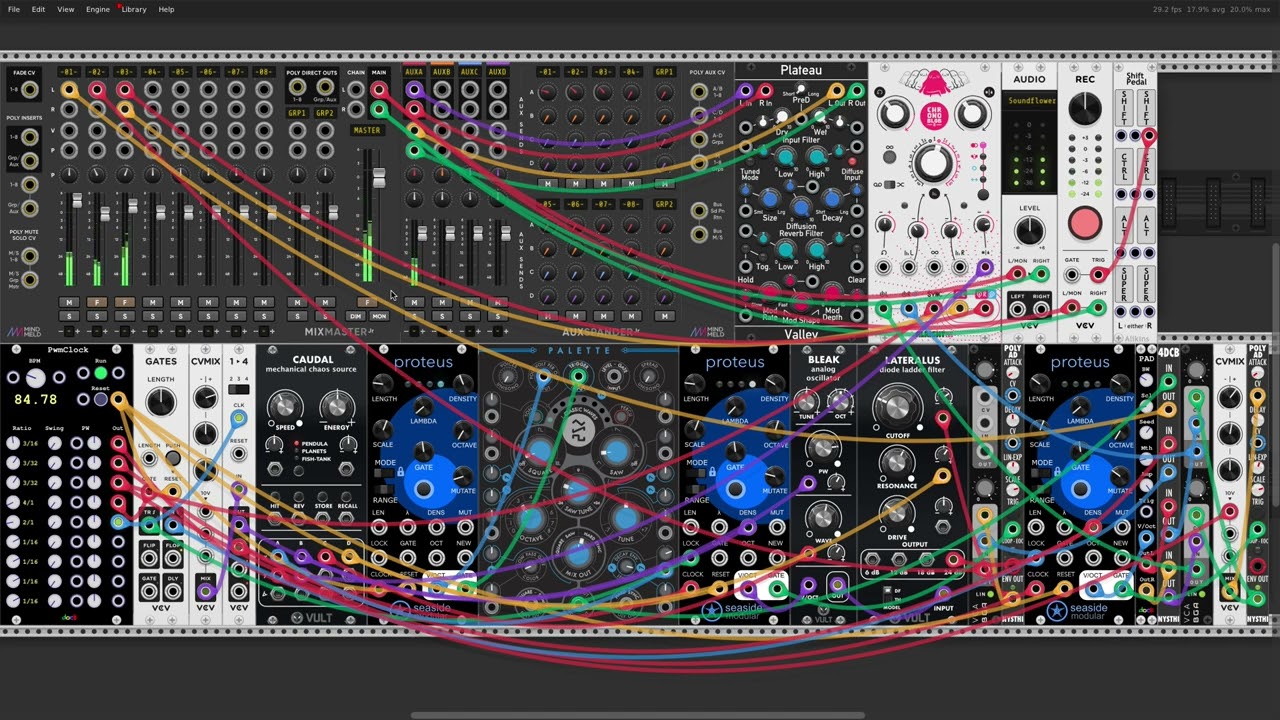Click the Plateau Dry knob
This screenshot has height=720, width=1280.
pos(784,118)
